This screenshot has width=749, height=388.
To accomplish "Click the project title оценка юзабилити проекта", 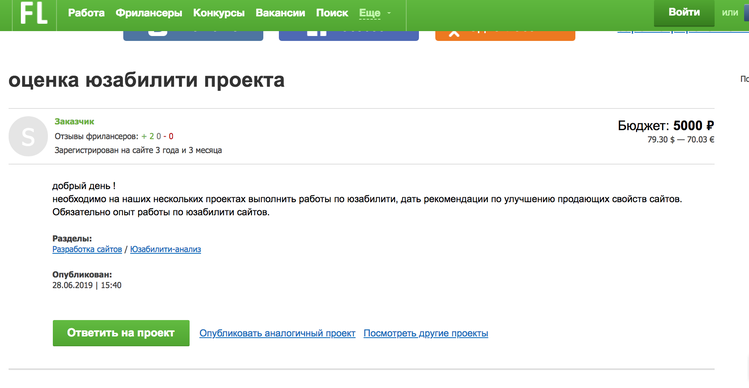I will coord(146,80).
